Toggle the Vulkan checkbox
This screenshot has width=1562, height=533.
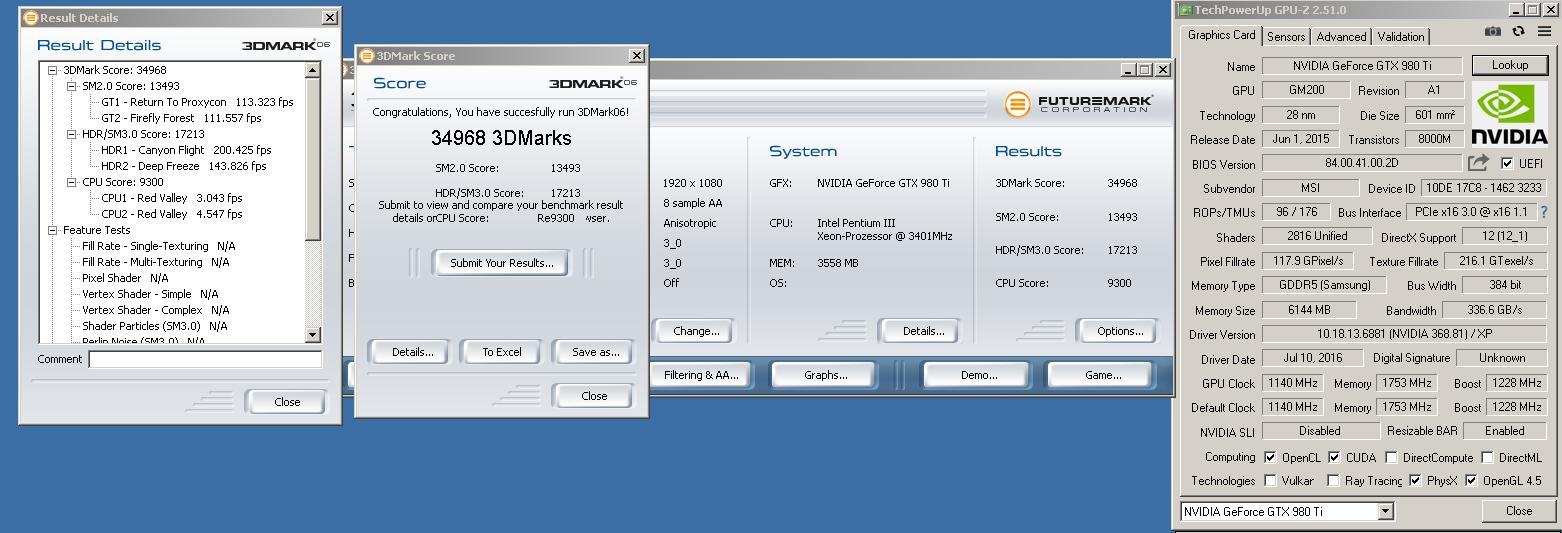(1270, 481)
